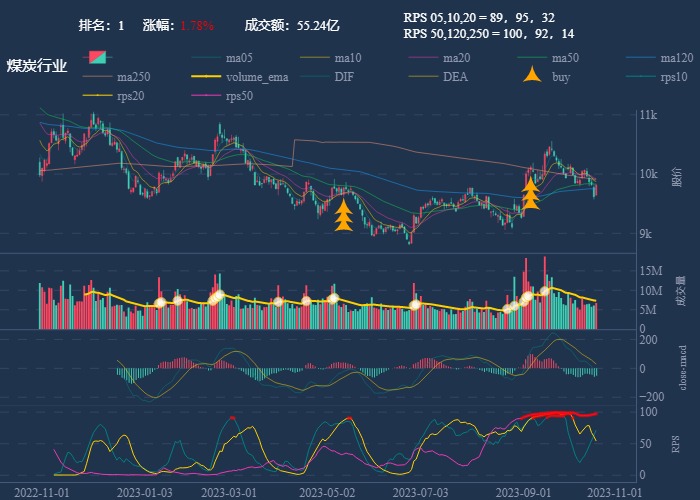Toggle ma50 legend item
The image size is (700, 500).
568,57
